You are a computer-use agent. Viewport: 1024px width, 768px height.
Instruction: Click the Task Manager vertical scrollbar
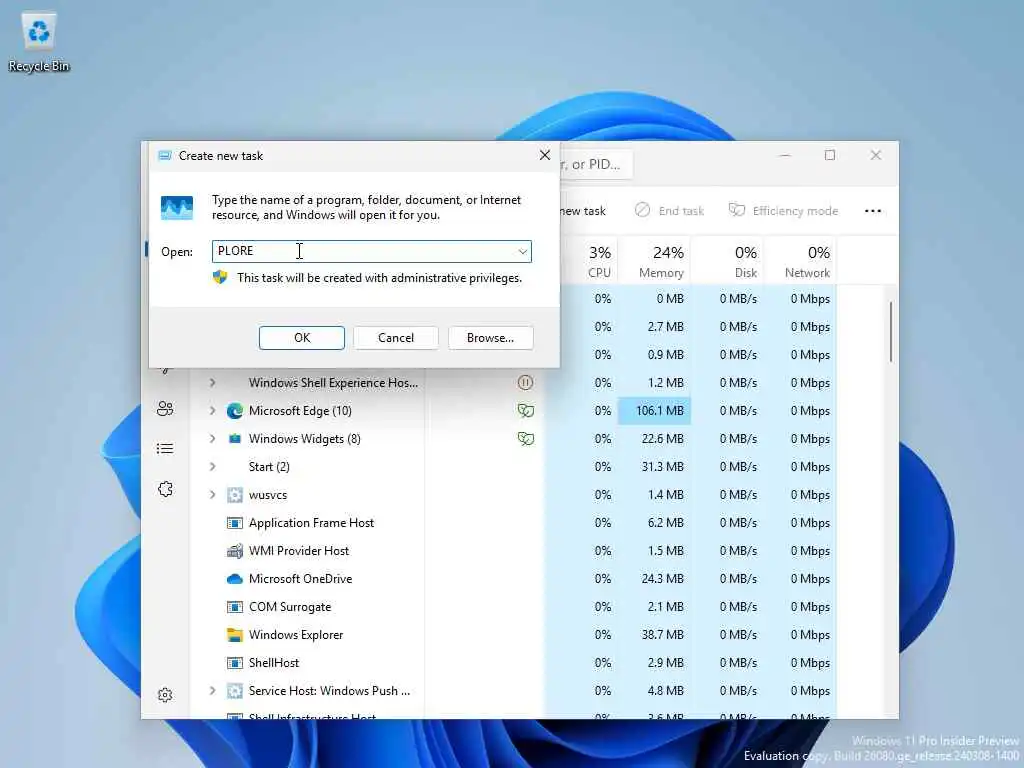coord(891,332)
